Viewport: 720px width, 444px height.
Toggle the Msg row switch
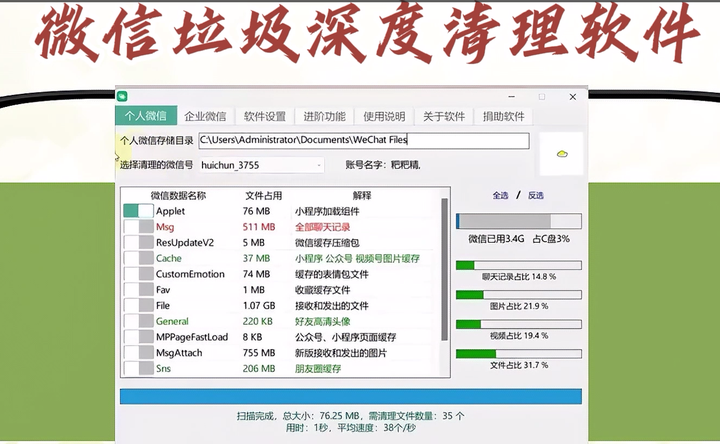pos(138,227)
